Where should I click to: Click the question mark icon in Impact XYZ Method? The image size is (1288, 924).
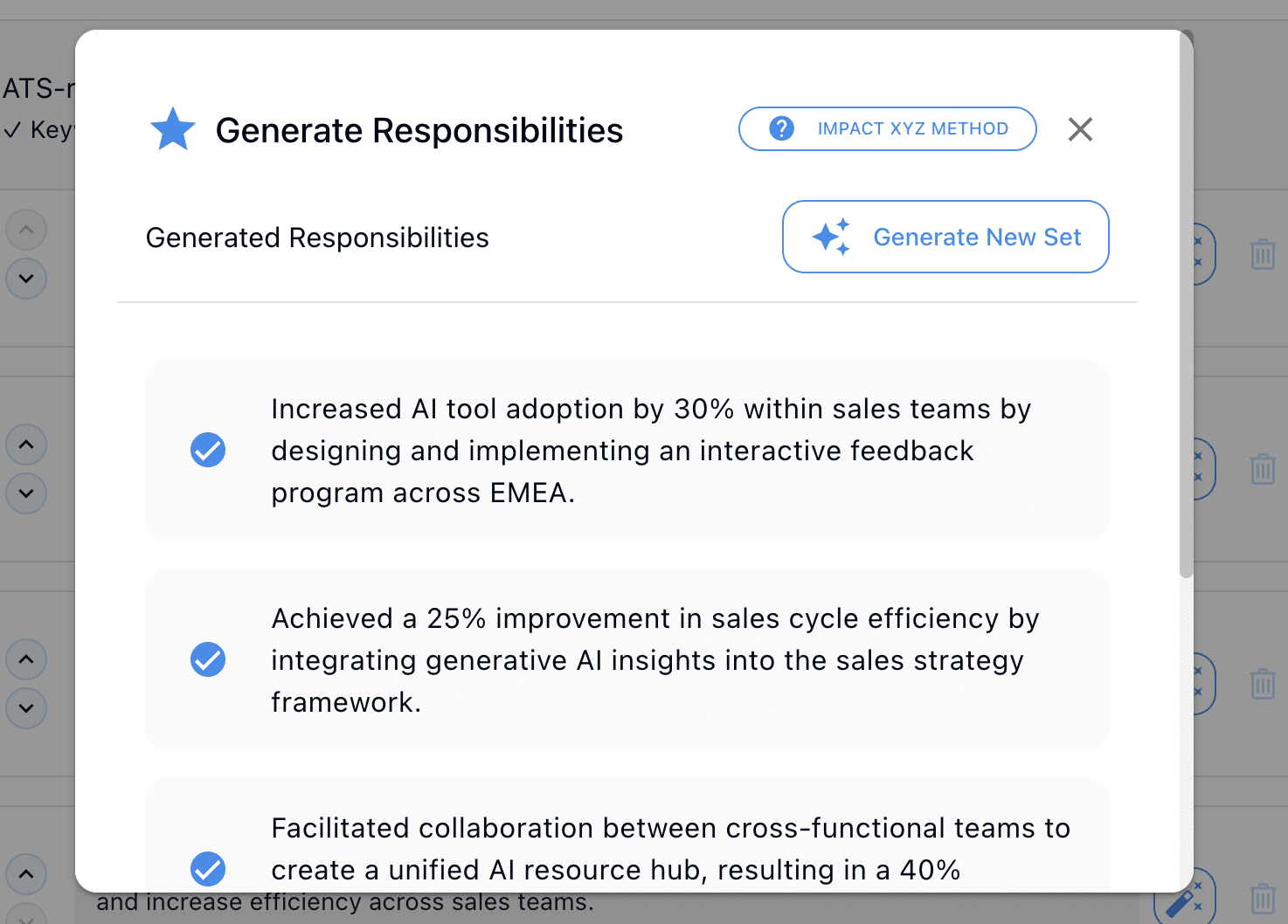click(781, 128)
